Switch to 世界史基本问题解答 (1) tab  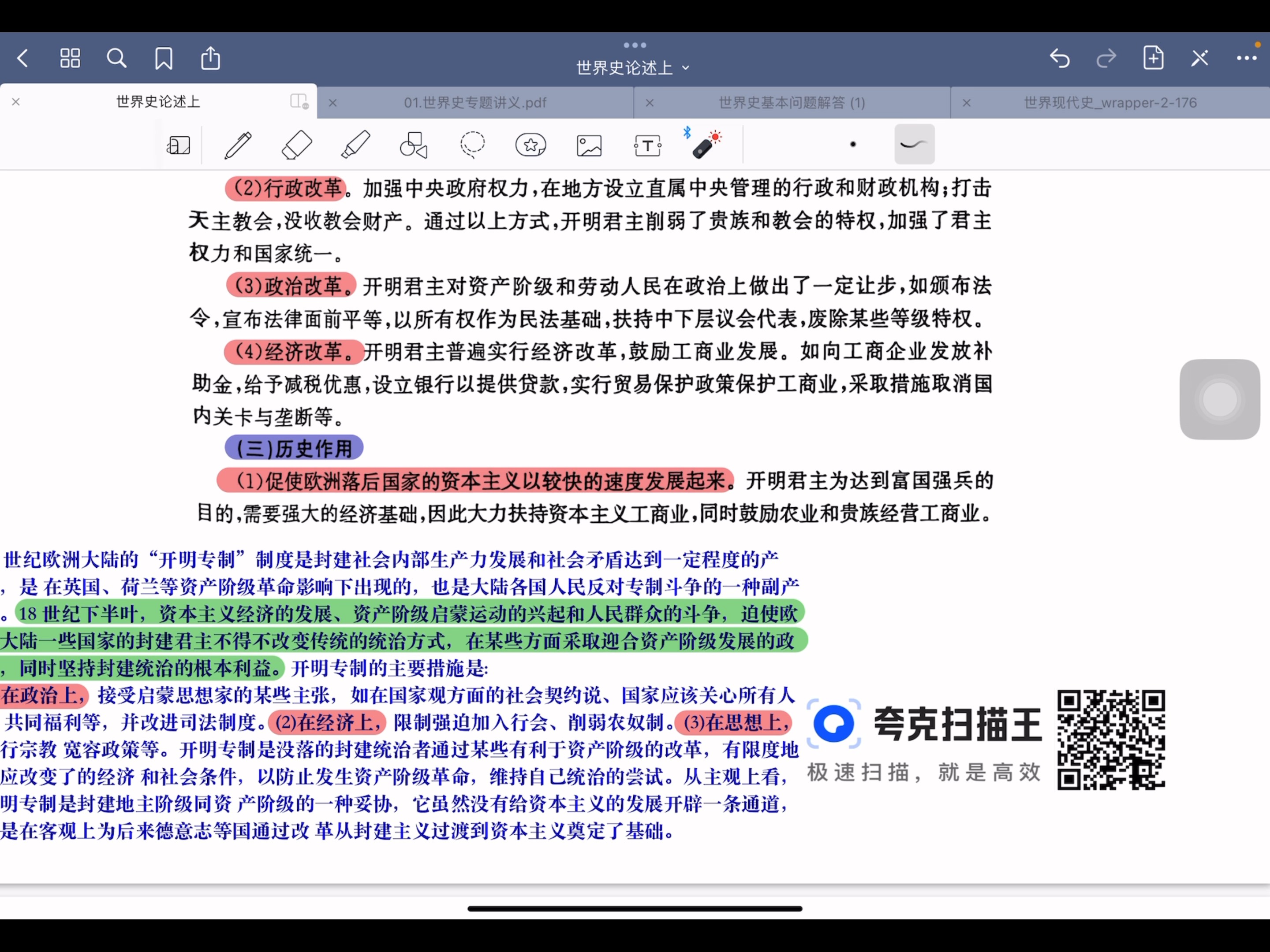pyautogui.click(x=792, y=103)
